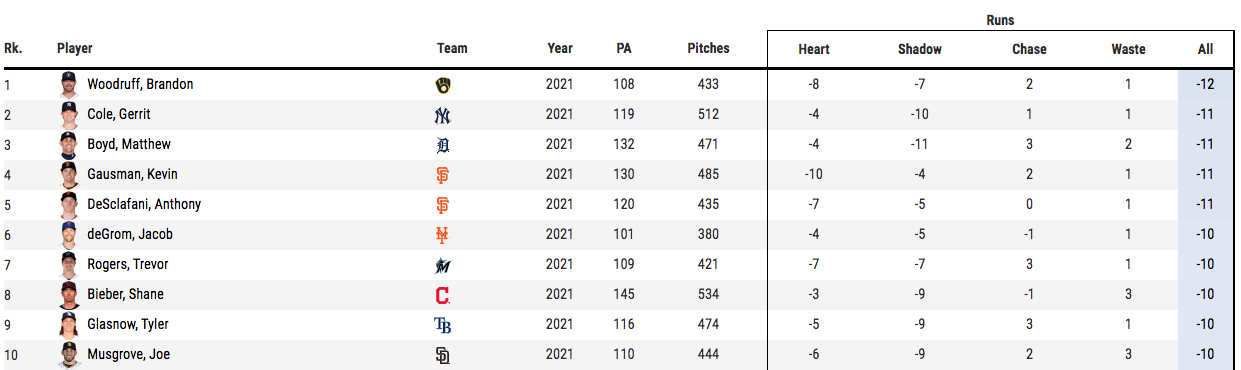Viewport: 1241px width, 370px height.
Task: Click the Yankees logo beside Cole, Gerrit
Action: point(443,115)
